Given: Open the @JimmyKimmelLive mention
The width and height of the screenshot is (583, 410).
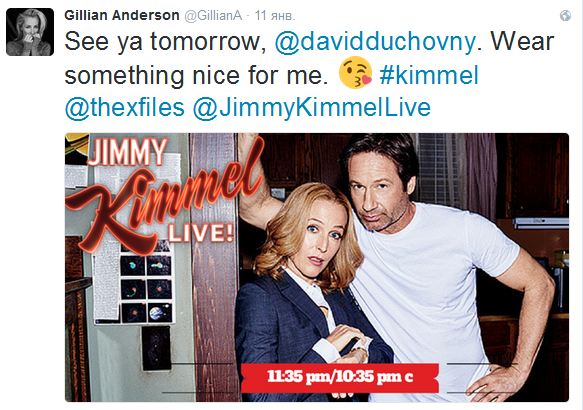Looking at the screenshot, I should click(x=312, y=108).
